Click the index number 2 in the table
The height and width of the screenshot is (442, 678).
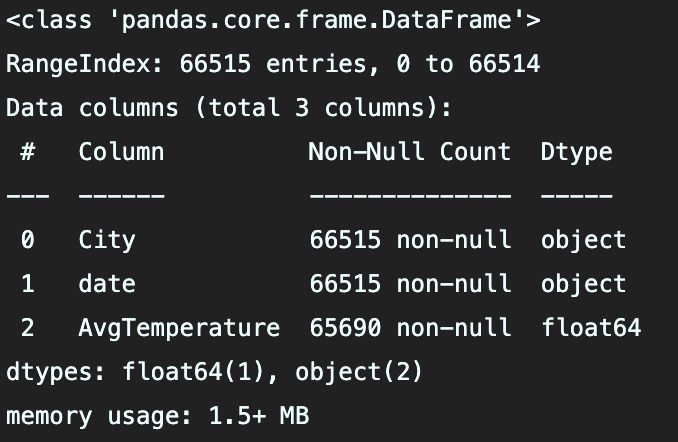pos(28,328)
